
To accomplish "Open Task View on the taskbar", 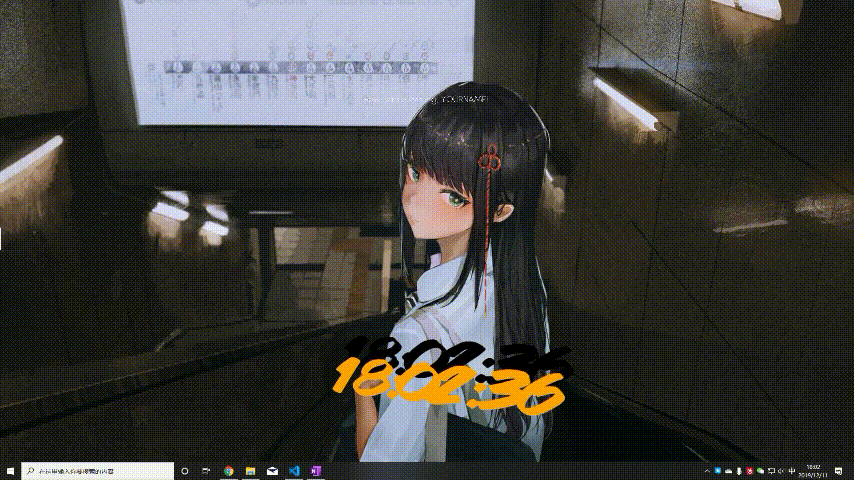I will 206,470.
